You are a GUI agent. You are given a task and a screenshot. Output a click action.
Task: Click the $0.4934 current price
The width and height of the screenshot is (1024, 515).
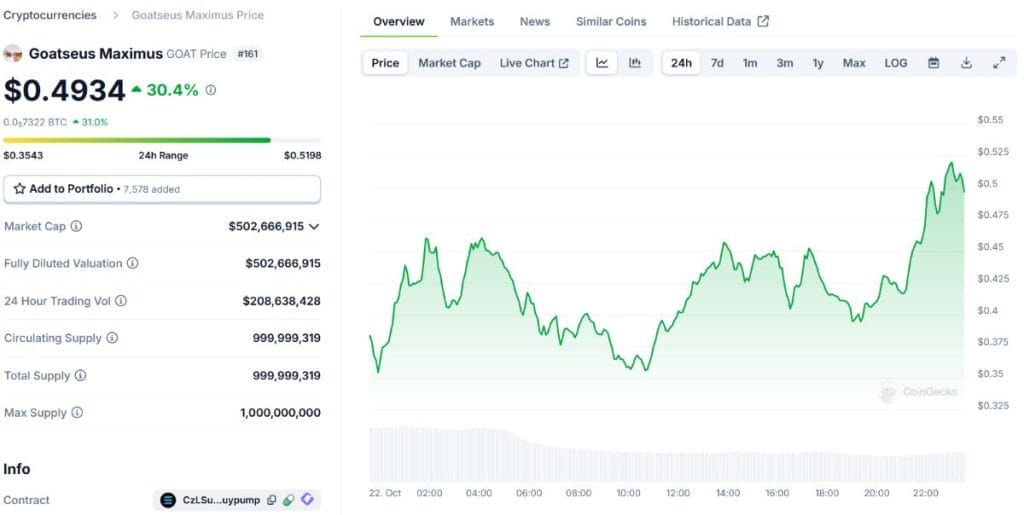pos(64,90)
